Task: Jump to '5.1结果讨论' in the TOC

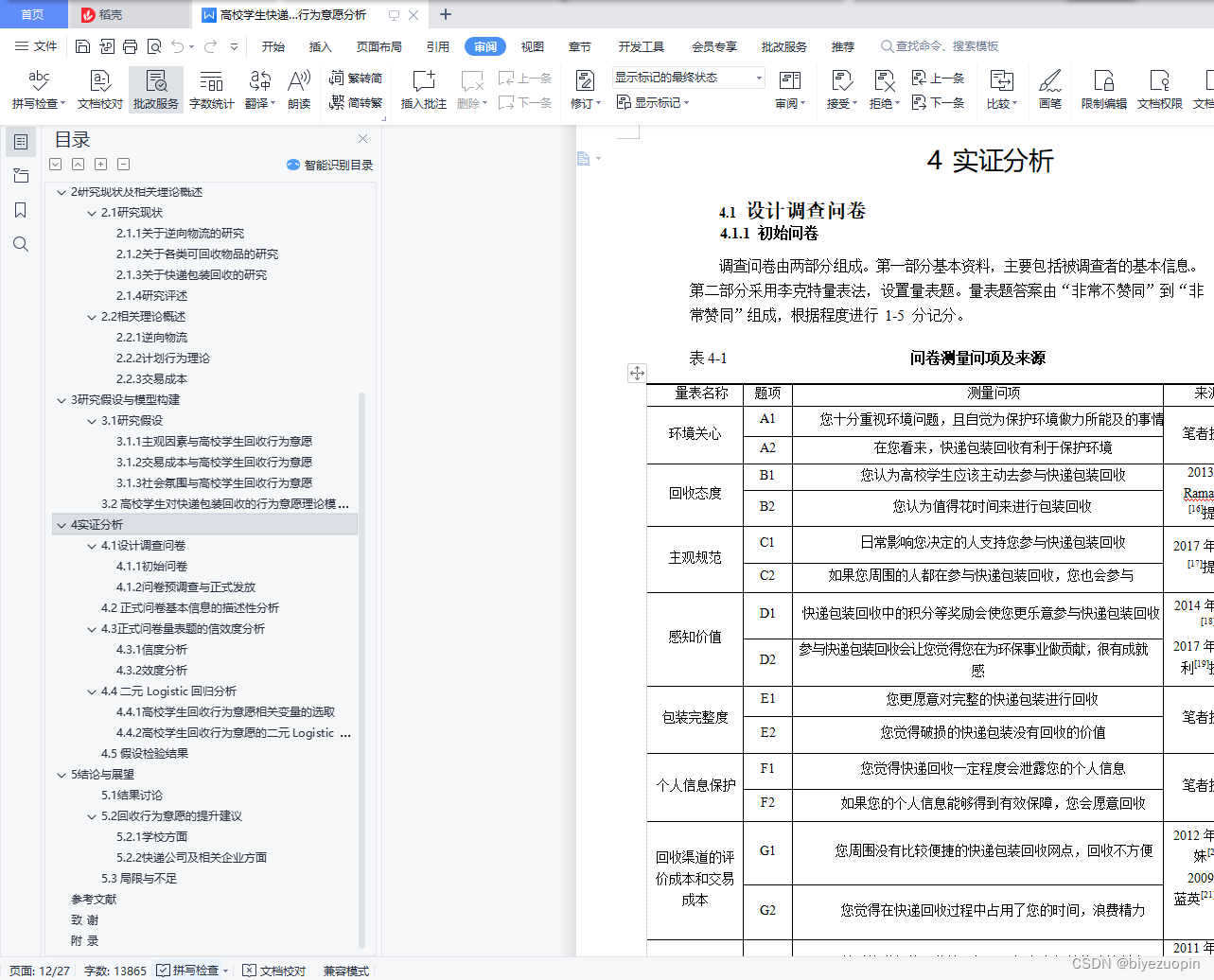Action: coord(132,796)
